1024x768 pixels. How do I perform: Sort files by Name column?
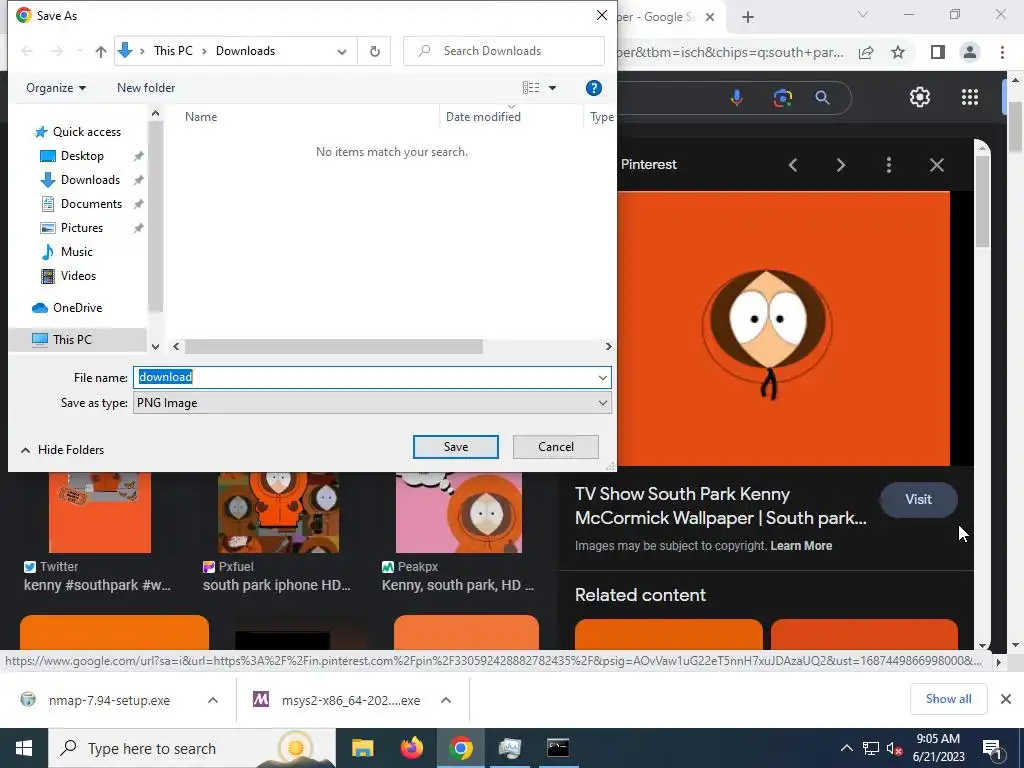[201, 117]
